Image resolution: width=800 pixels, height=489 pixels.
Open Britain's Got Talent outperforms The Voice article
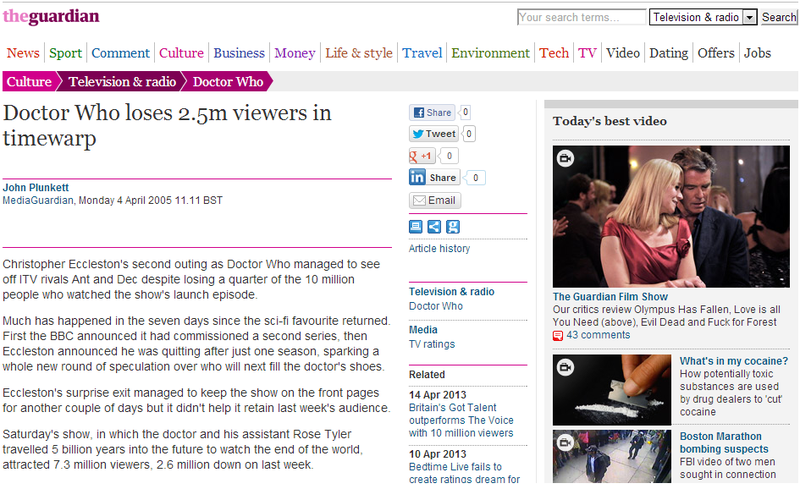[x=461, y=420]
